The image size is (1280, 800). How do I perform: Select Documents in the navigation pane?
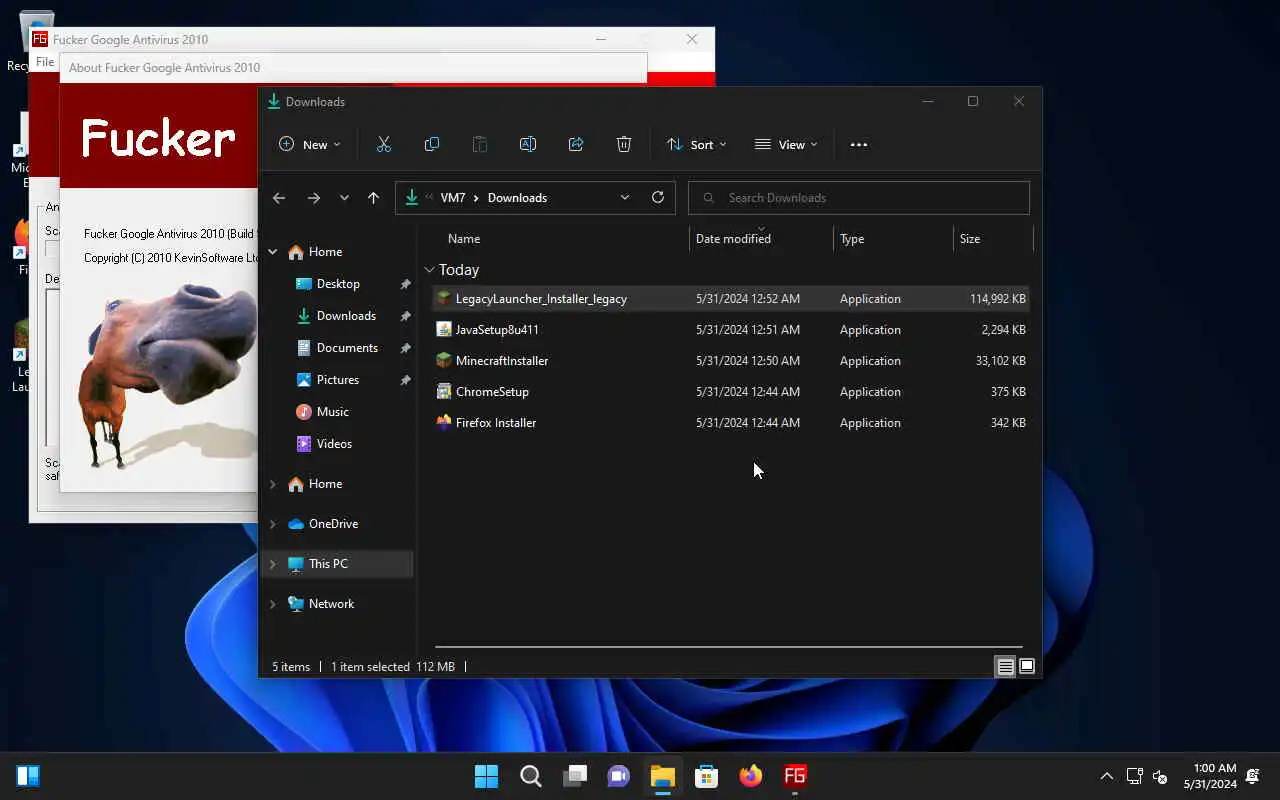click(x=347, y=348)
